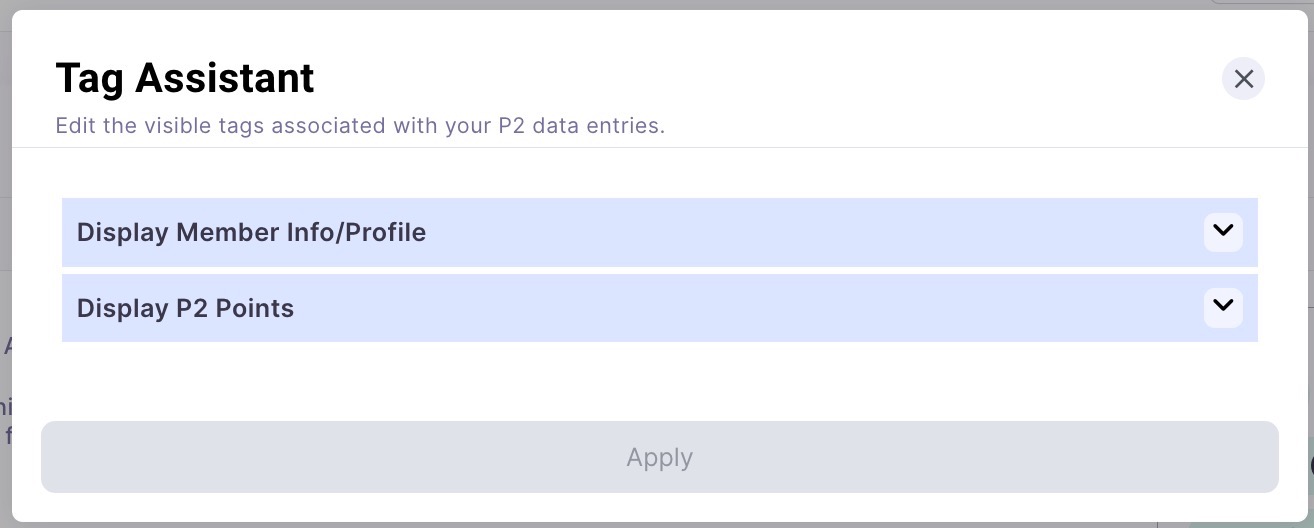
Task: Expand the Display Member Info/Profile chevron
Action: pos(1223,231)
